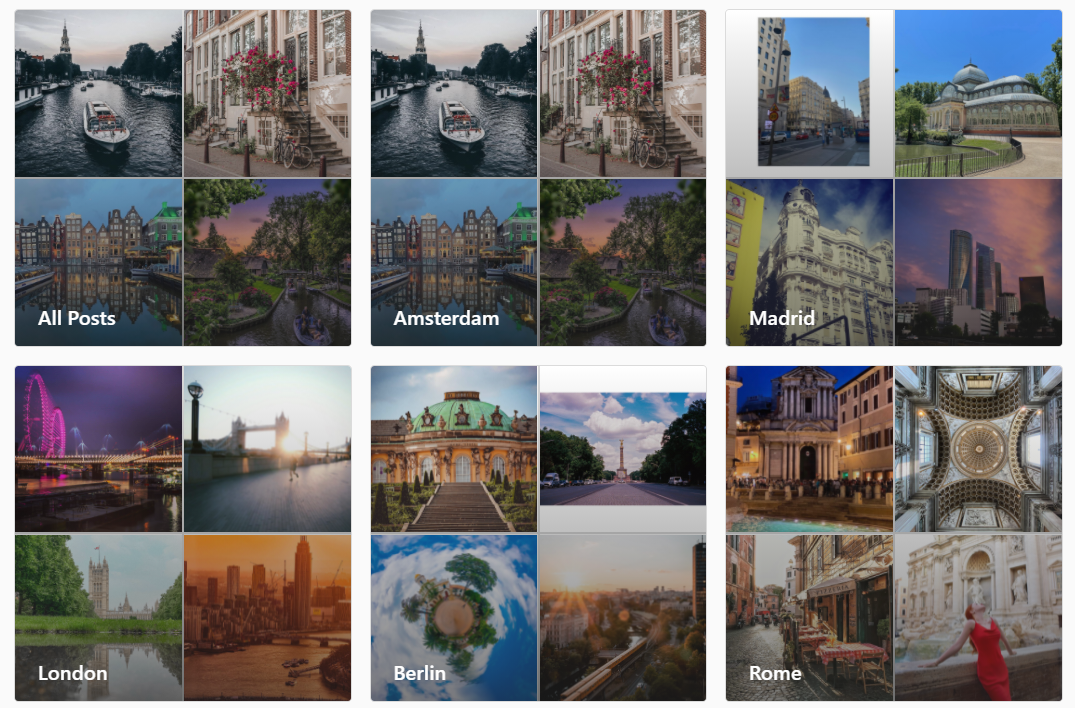The image size is (1075, 708).
Task: Select the tiny planet photo in Berlin
Action: tap(453, 618)
